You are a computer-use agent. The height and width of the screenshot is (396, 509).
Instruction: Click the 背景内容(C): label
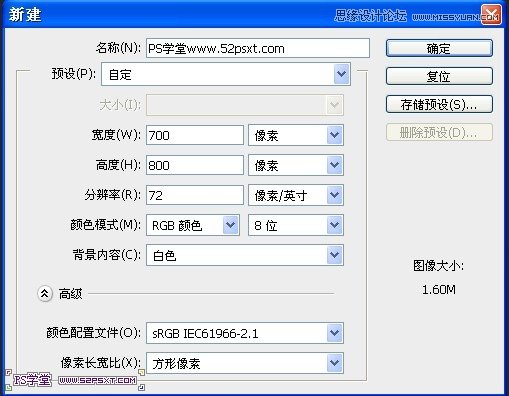click(x=107, y=255)
